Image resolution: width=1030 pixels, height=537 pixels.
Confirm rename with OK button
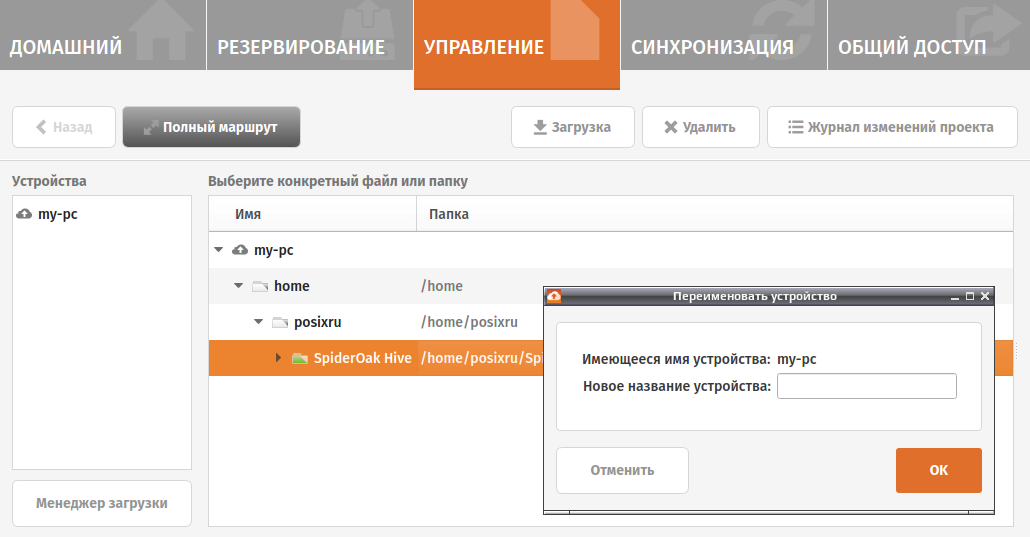click(x=939, y=471)
